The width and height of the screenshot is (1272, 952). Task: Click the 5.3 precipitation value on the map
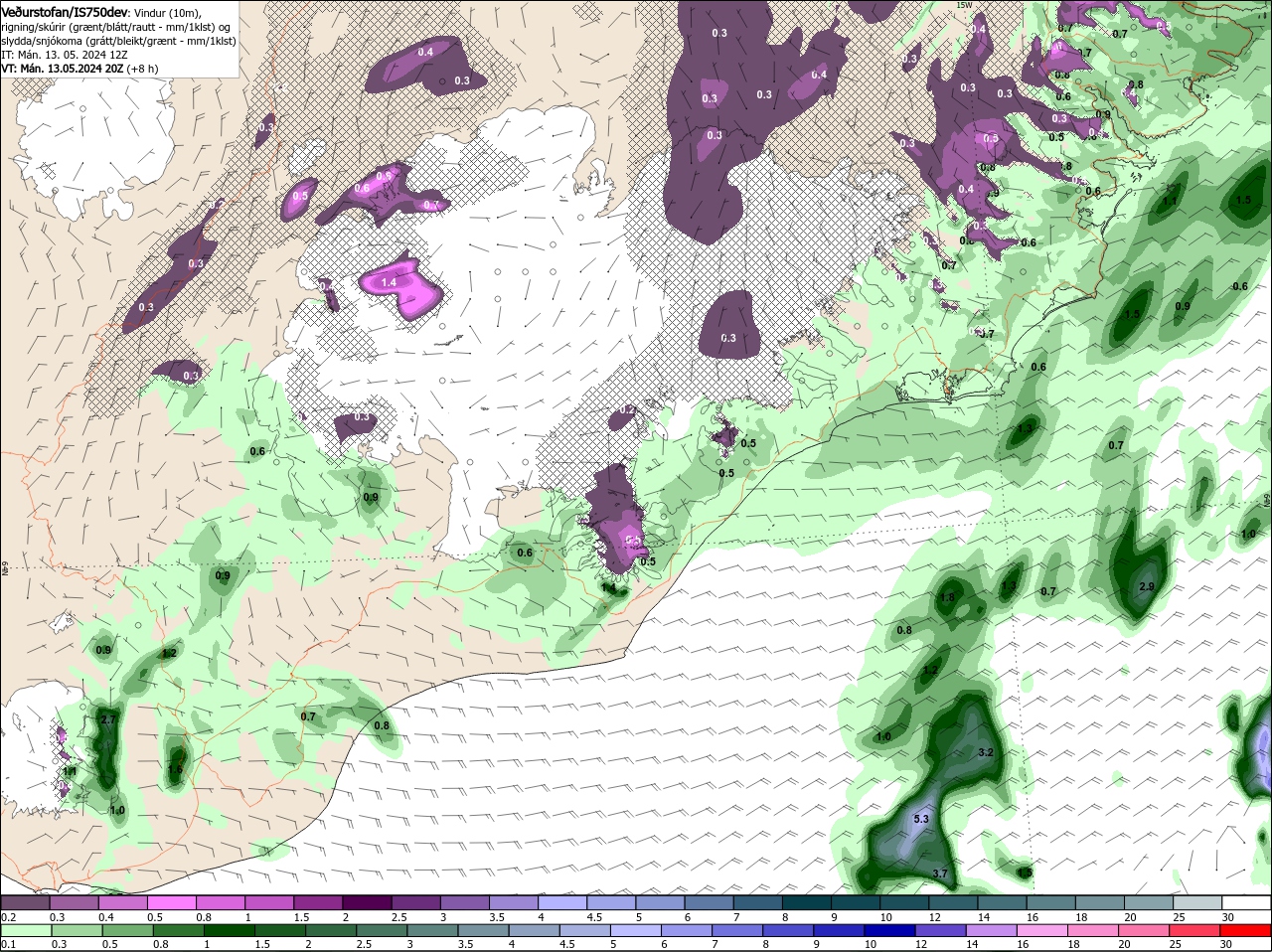(x=920, y=819)
